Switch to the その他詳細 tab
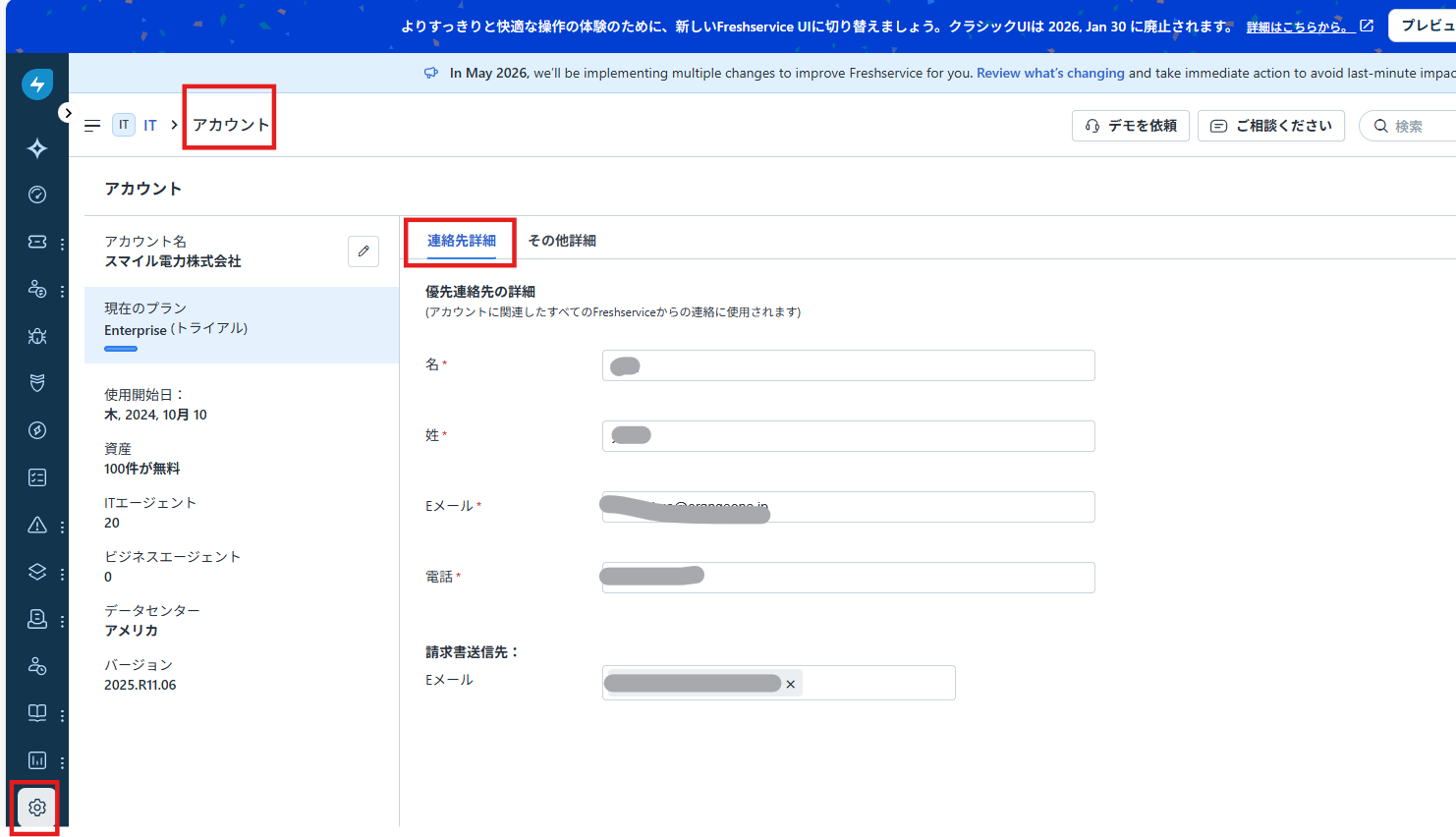The height and width of the screenshot is (837, 1456). click(x=562, y=241)
